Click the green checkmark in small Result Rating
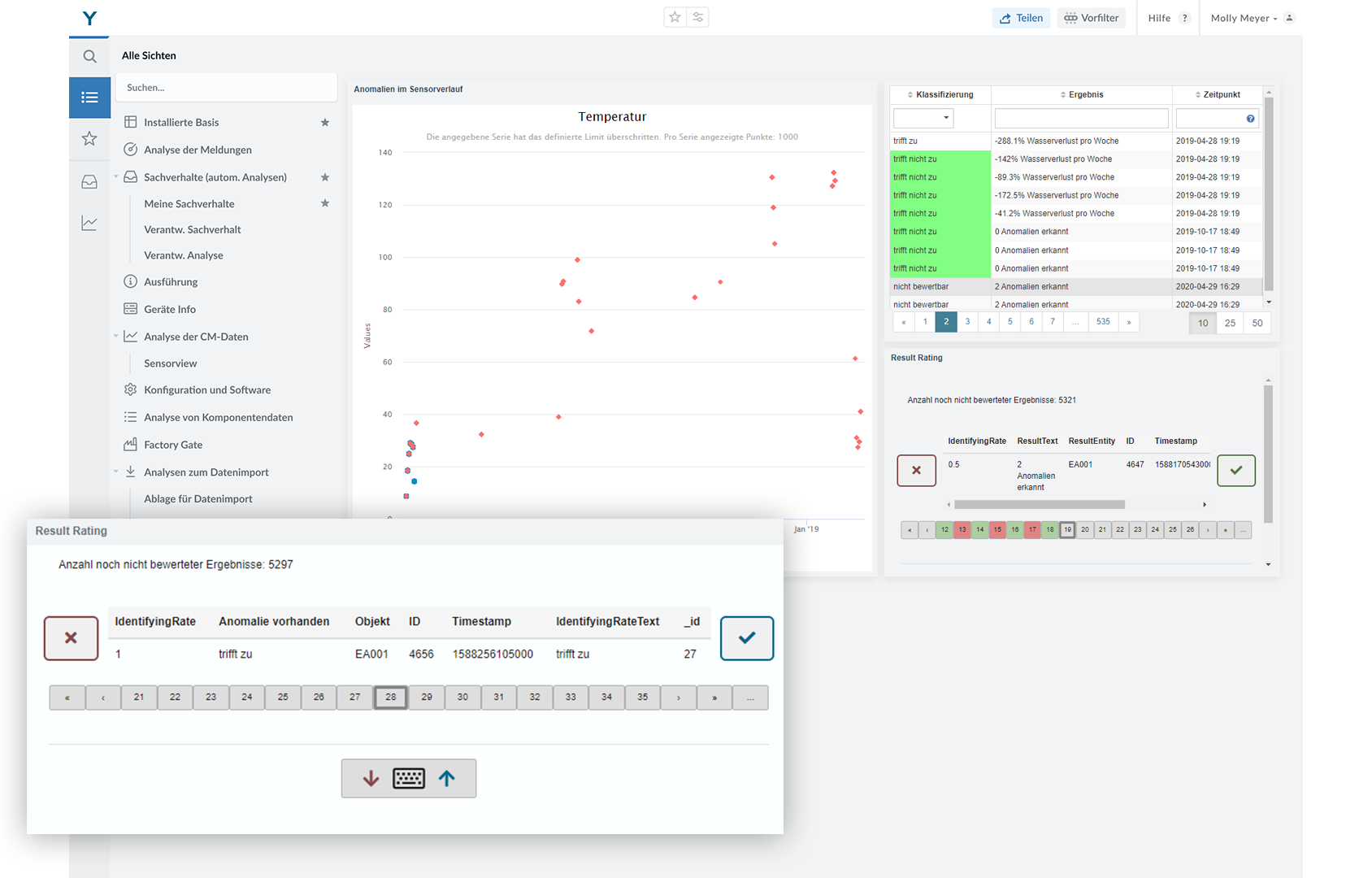Viewport: 1372px width, 878px height. pyautogui.click(x=1235, y=471)
